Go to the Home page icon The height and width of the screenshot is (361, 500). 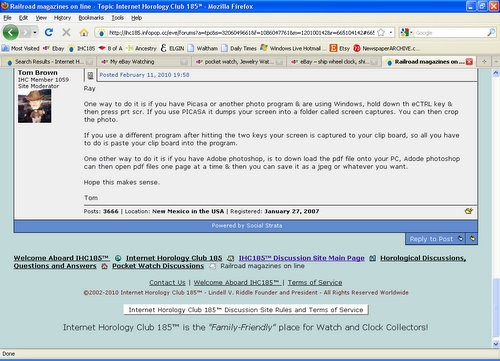click(84, 32)
